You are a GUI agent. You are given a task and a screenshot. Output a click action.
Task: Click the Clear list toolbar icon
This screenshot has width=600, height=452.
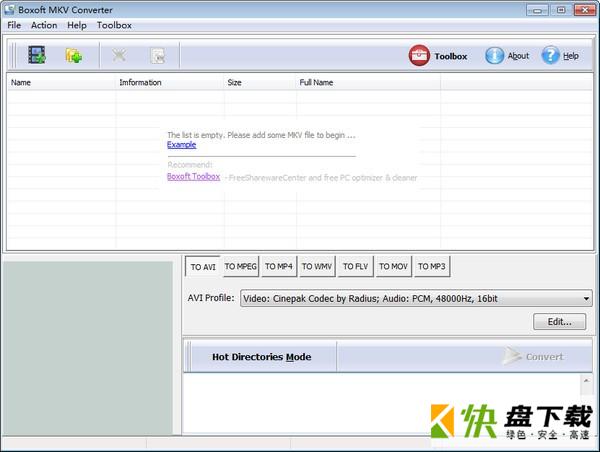[x=158, y=56]
